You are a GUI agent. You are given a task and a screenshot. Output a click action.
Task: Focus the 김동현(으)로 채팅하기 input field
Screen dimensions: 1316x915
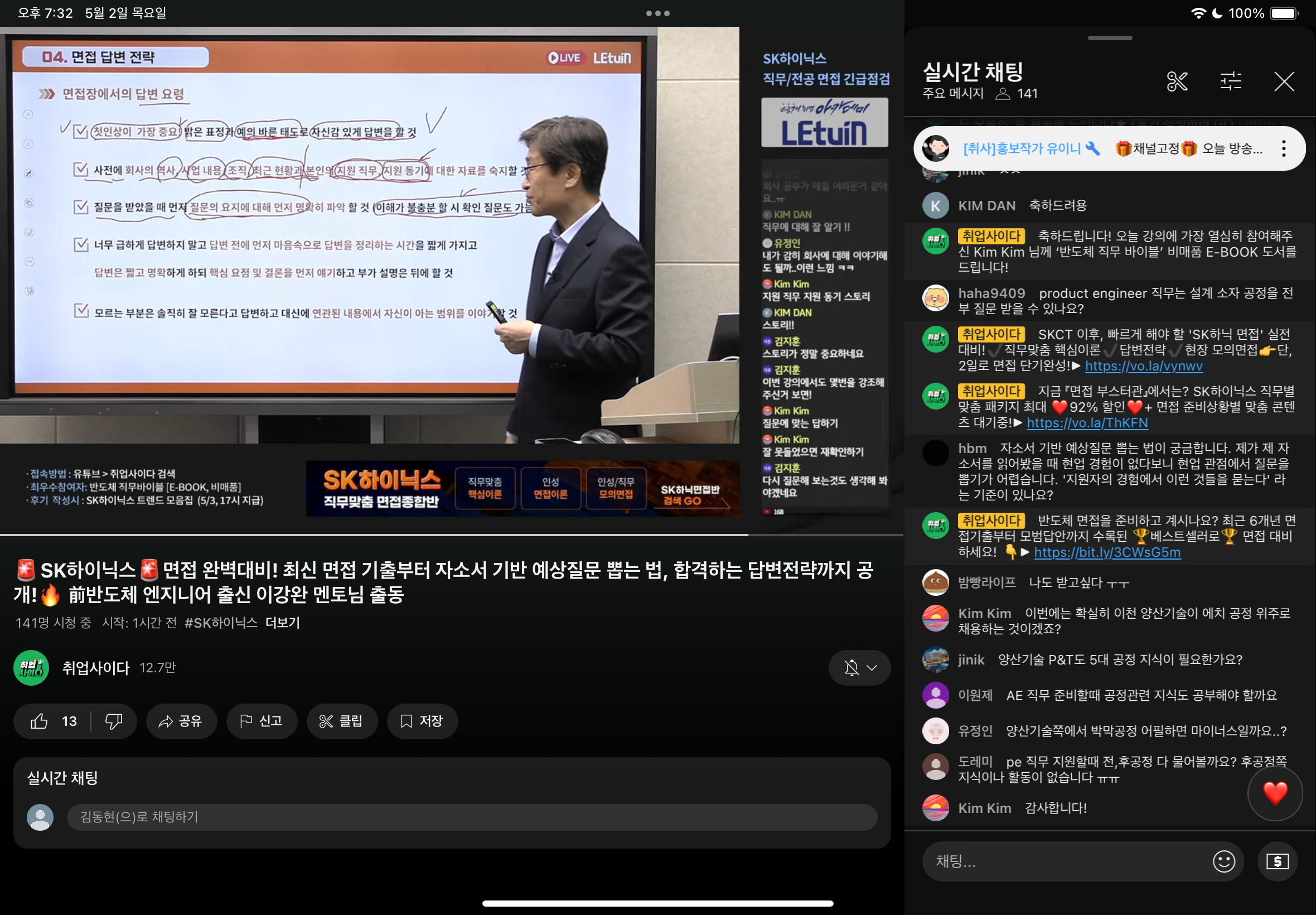(x=472, y=817)
